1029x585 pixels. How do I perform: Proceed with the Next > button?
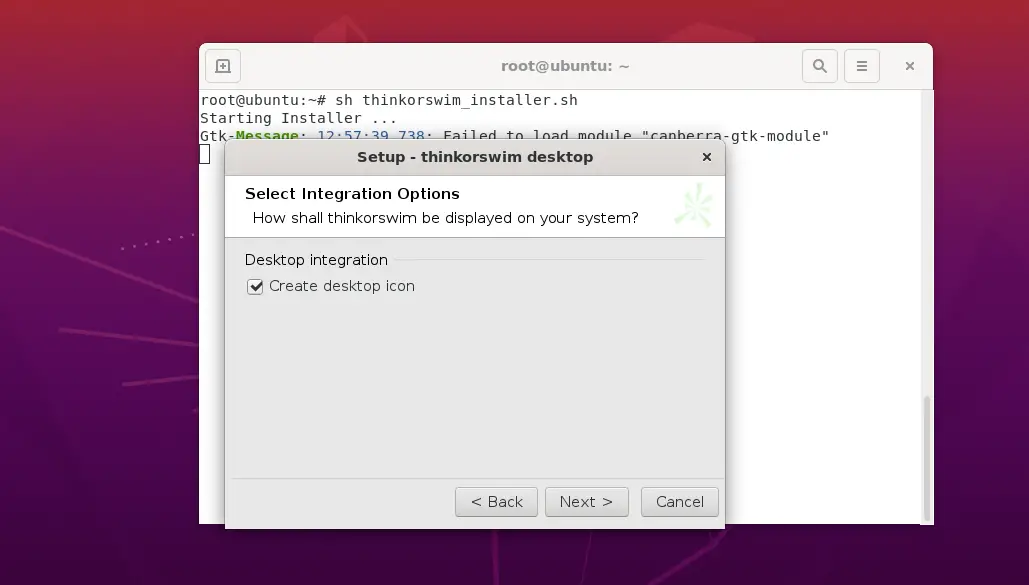[586, 502]
